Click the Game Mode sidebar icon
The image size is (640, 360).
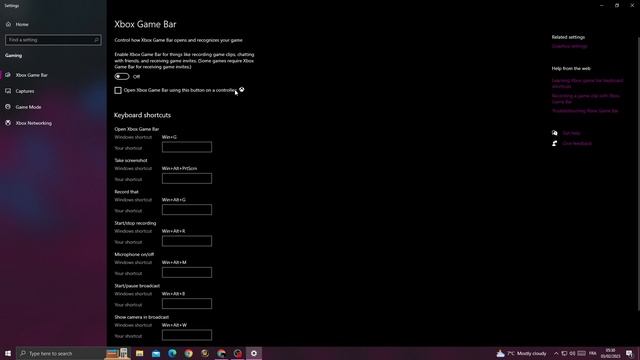[x=8, y=107]
